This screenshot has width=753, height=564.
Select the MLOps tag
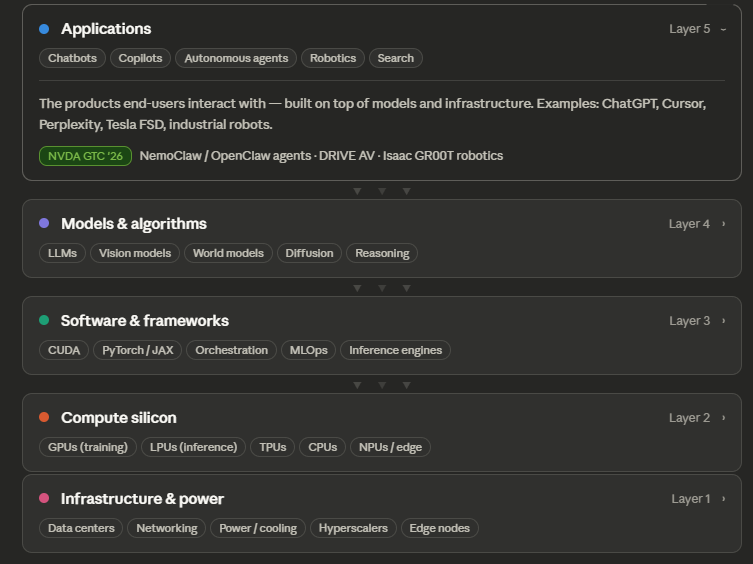coord(308,350)
